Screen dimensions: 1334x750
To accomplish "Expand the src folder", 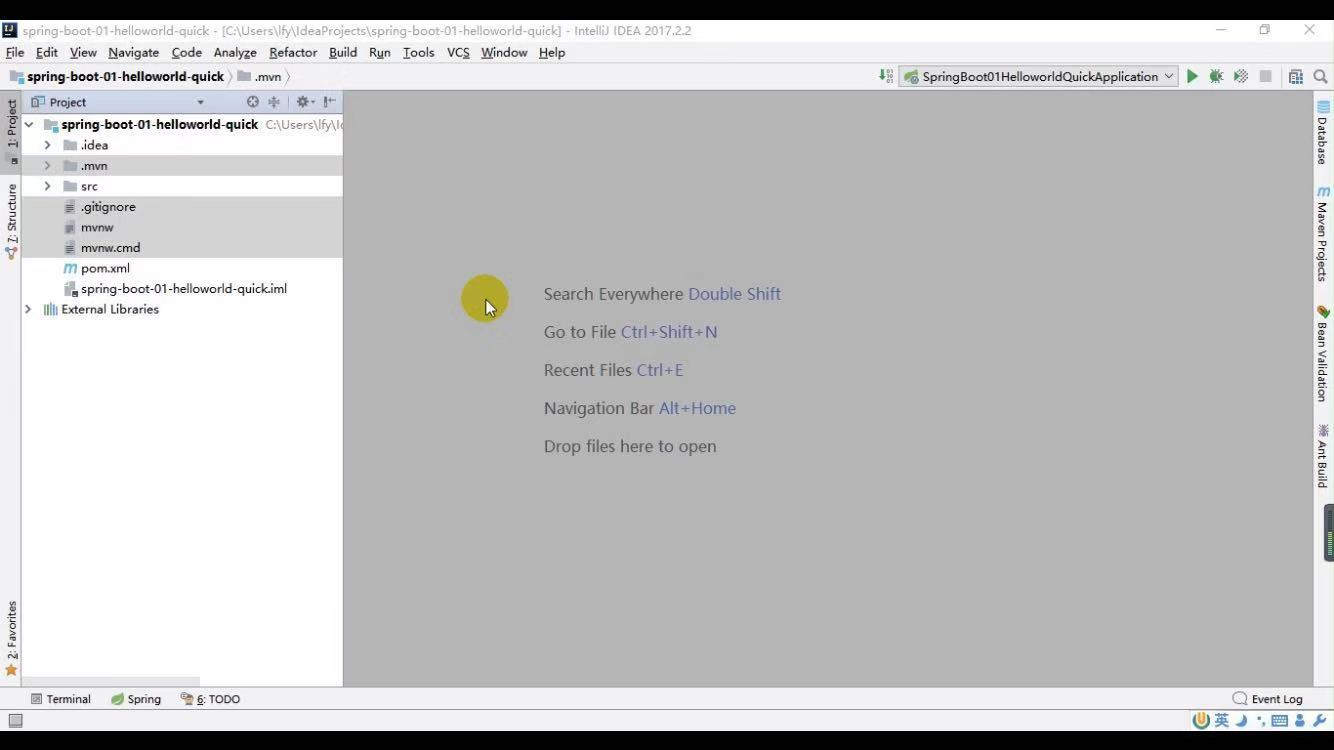I will point(47,186).
